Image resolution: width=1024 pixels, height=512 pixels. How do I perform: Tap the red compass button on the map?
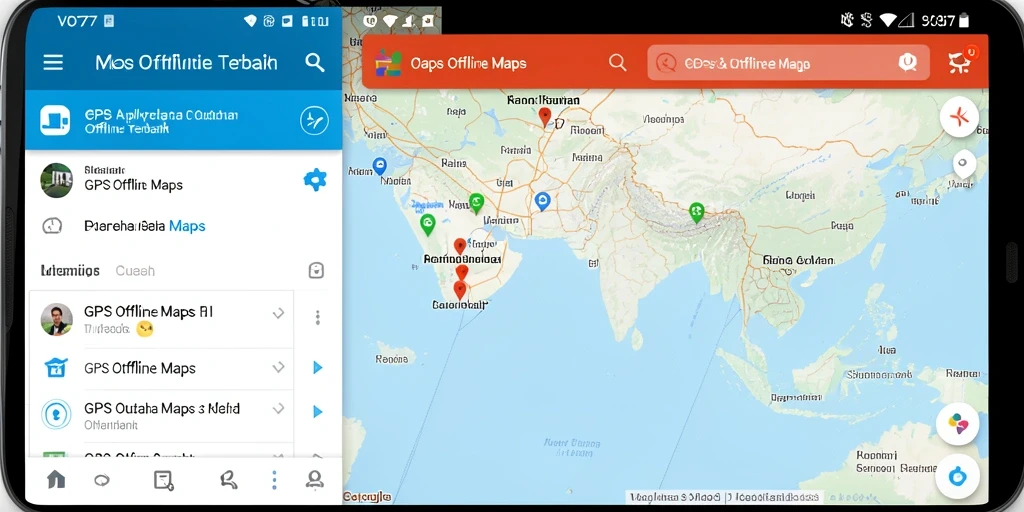click(959, 118)
